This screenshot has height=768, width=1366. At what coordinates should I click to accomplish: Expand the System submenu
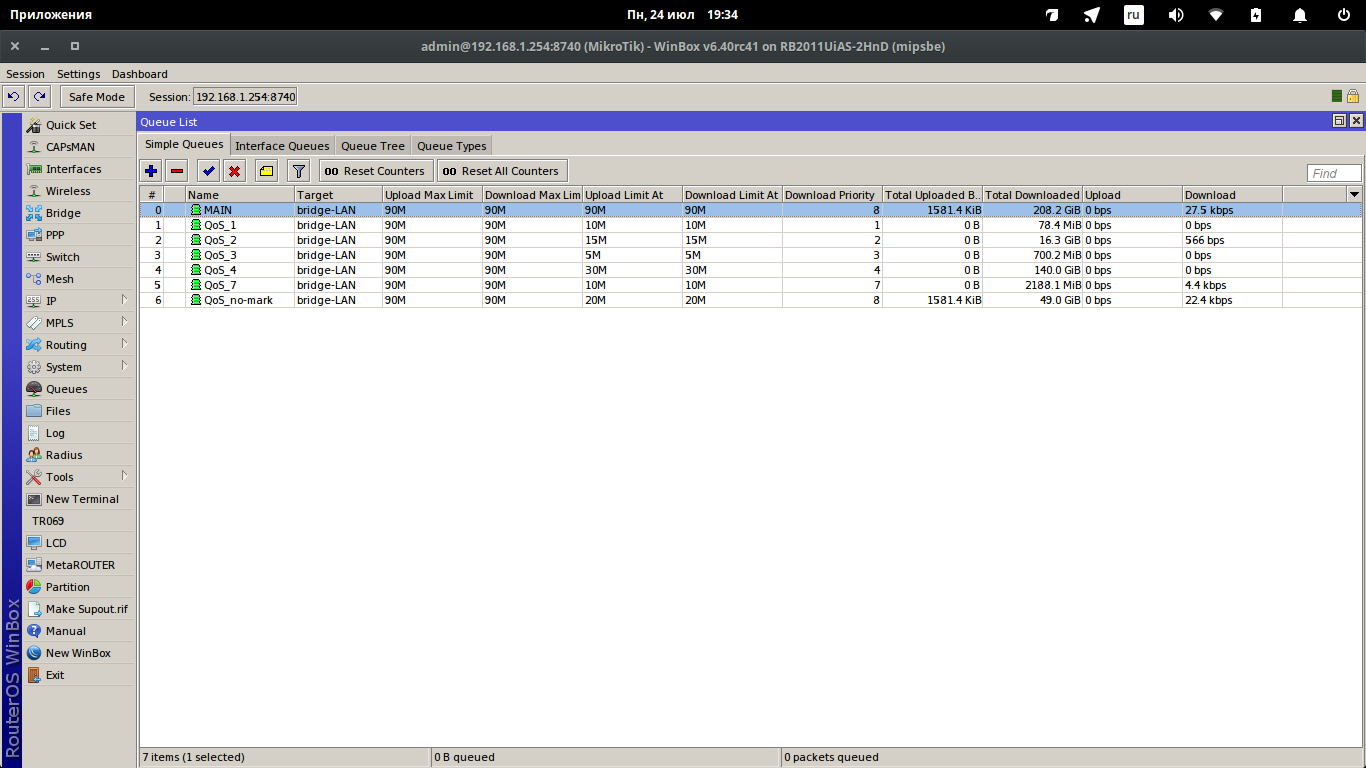click(x=79, y=367)
